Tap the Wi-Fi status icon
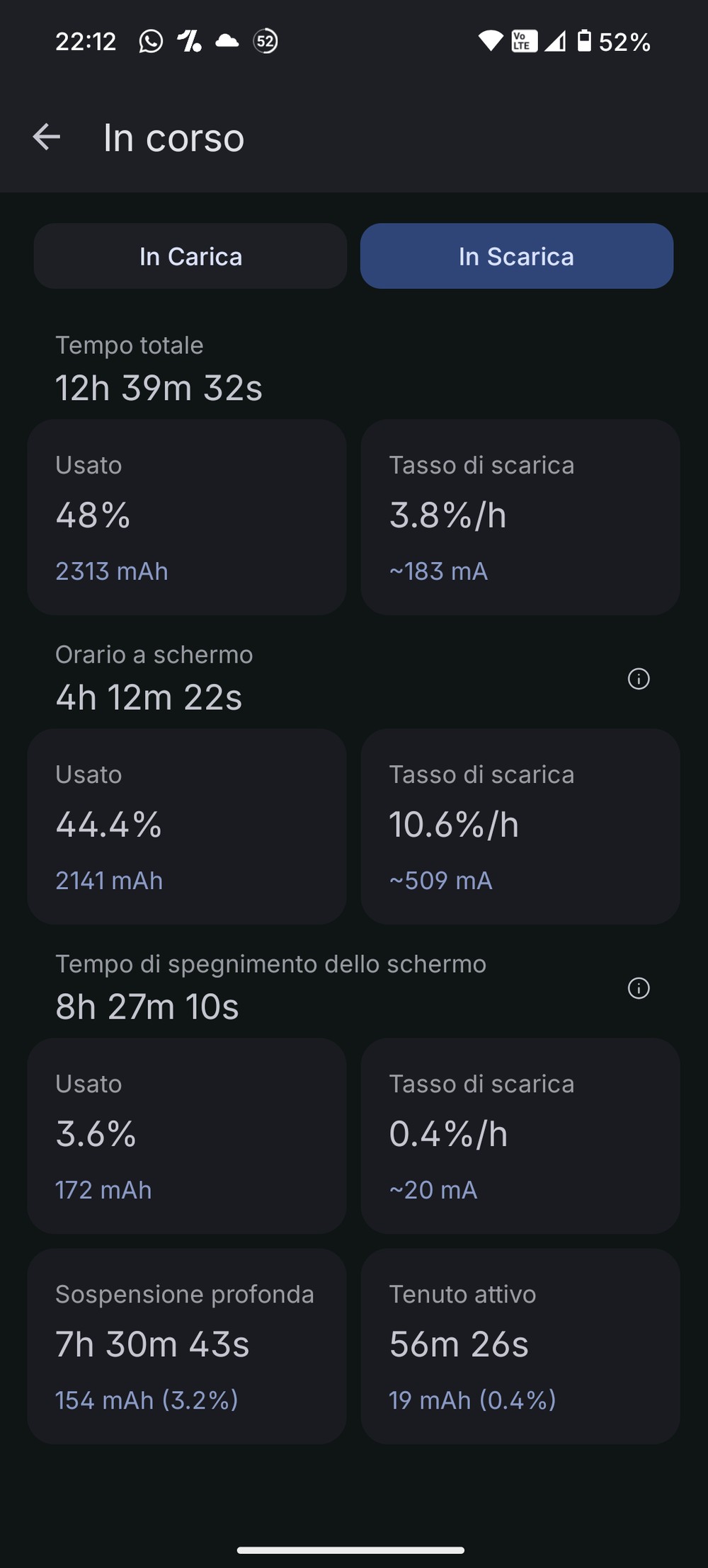The width and height of the screenshot is (708, 1568). click(490, 41)
